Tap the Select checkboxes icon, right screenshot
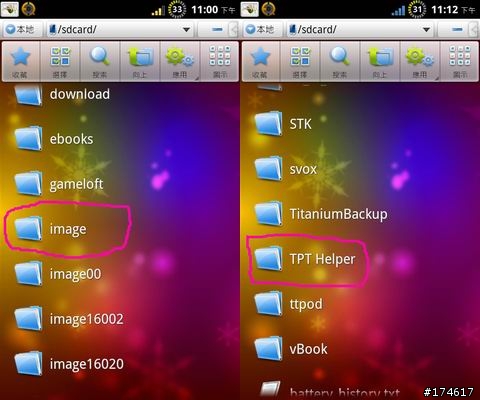Viewport: 480px width, 400px height. pos(300,61)
